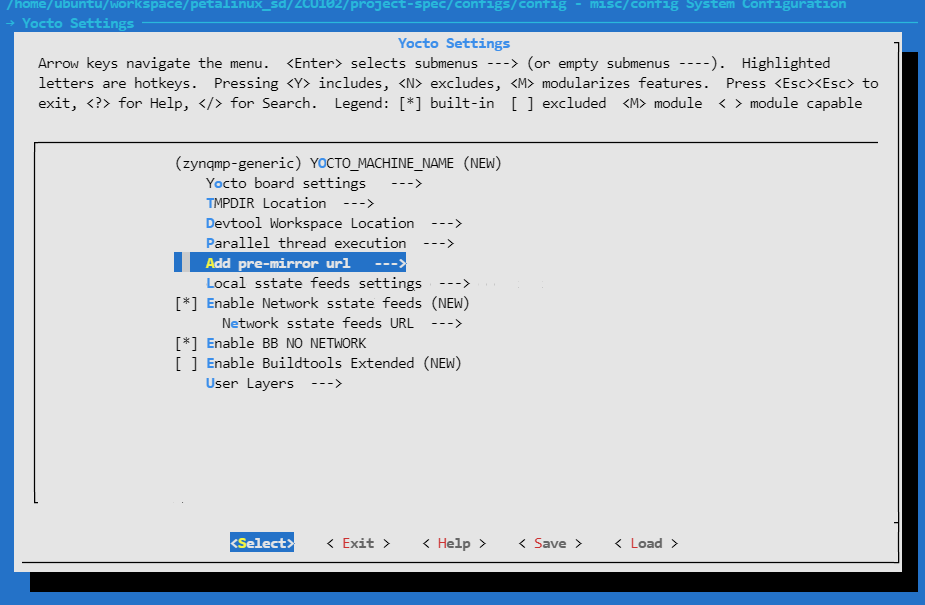The width and height of the screenshot is (925, 605).
Task: Open TMPDIR Location submenu
Action: click(290, 203)
